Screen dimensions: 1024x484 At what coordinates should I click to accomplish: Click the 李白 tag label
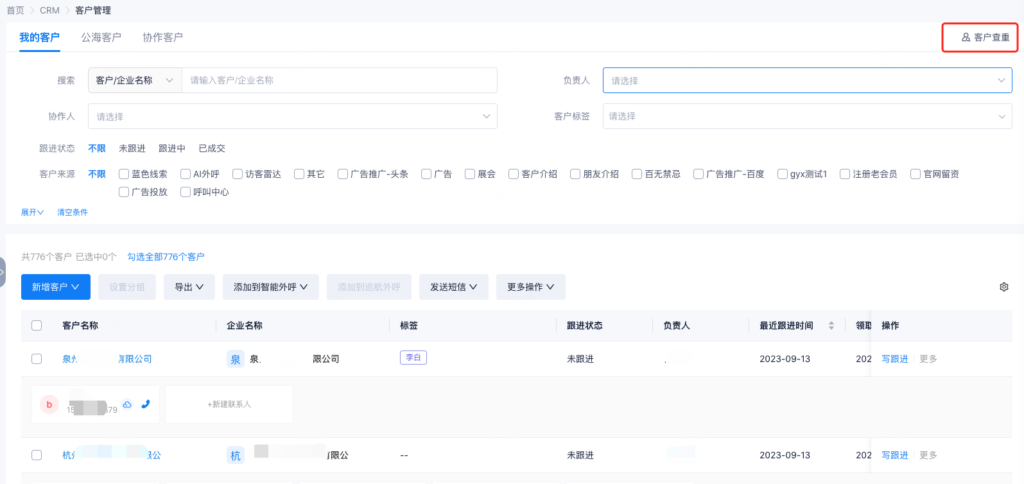click(x=413, y=358)
